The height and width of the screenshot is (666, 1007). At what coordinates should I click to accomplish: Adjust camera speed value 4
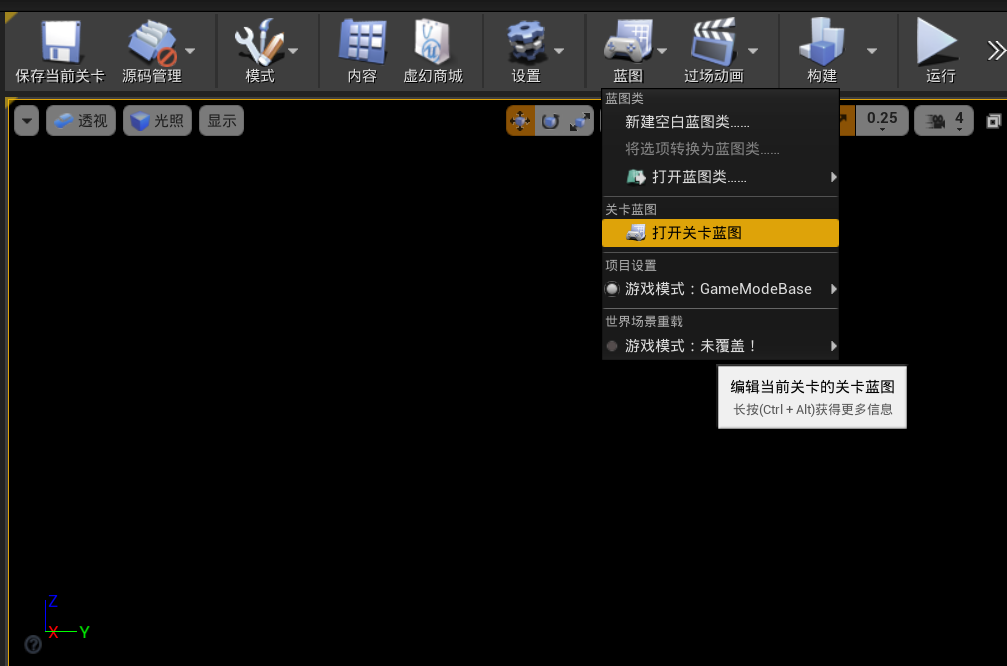(x=944, y=121)
